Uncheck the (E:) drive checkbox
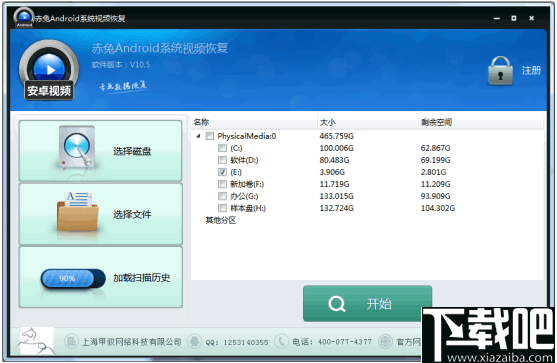 (x=222, y=172)
